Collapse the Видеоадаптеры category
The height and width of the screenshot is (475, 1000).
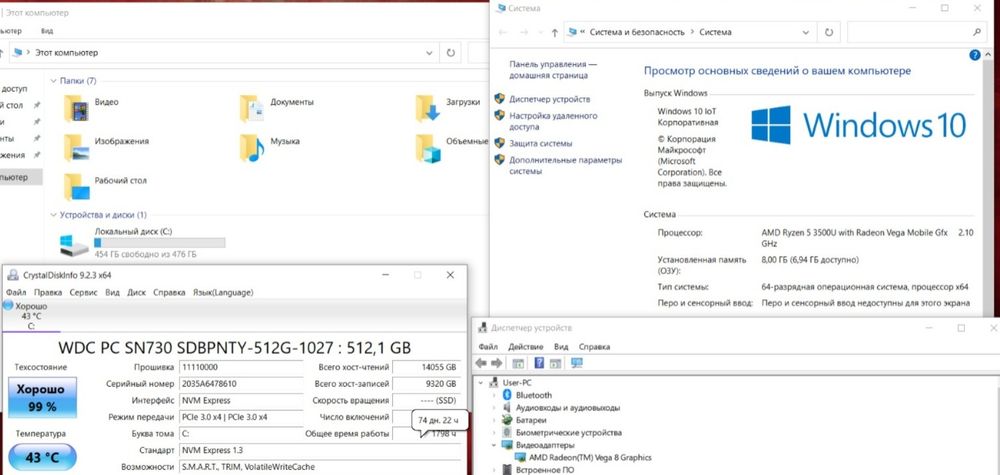click(493, 445)
